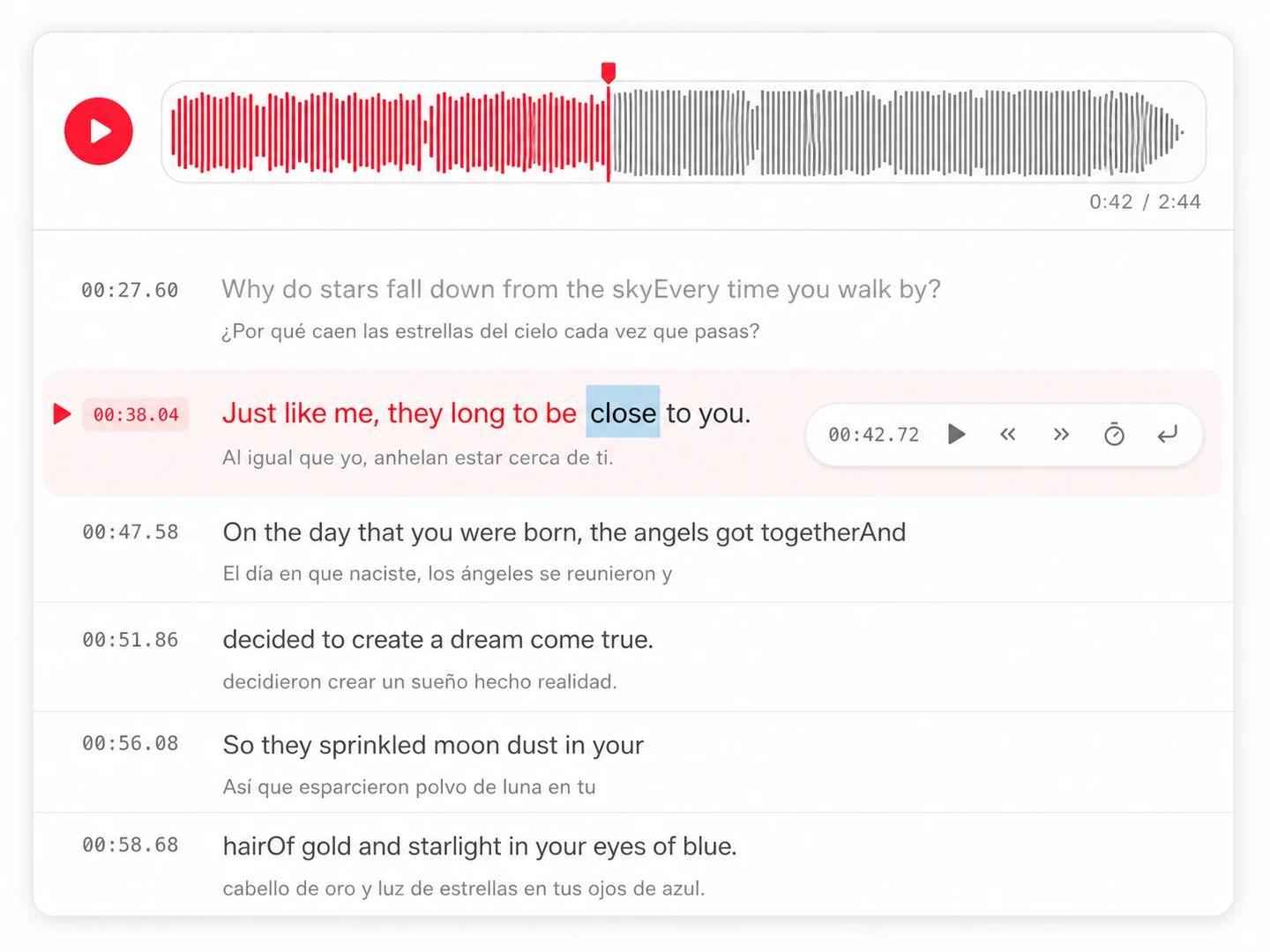Image resolution: width=1270 pixels, height=952 pixels.
Task: Click the 0:42 / 2:44 time display
Action: (1145, 202)
